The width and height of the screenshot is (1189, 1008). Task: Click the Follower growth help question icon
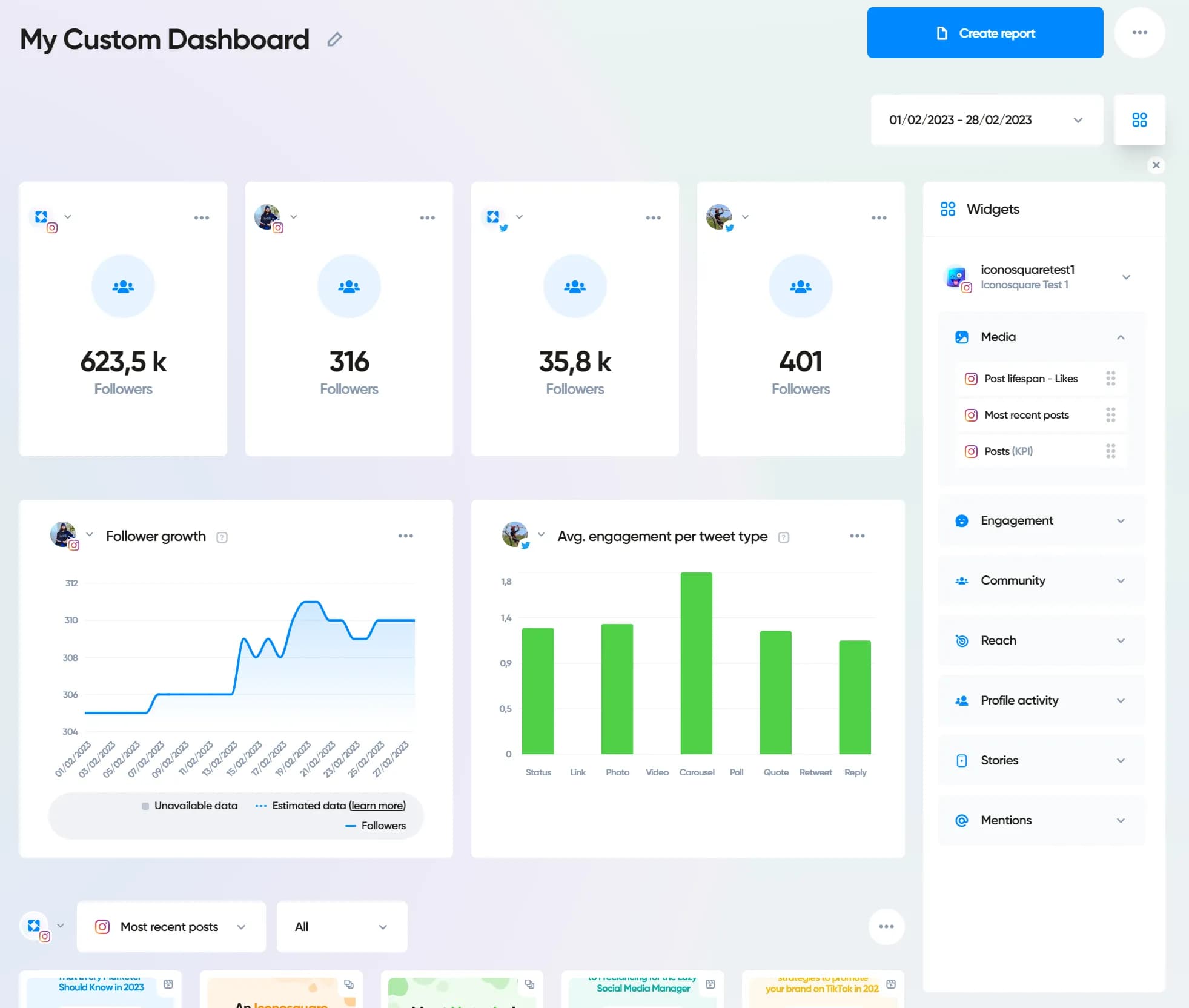point(222,537)
